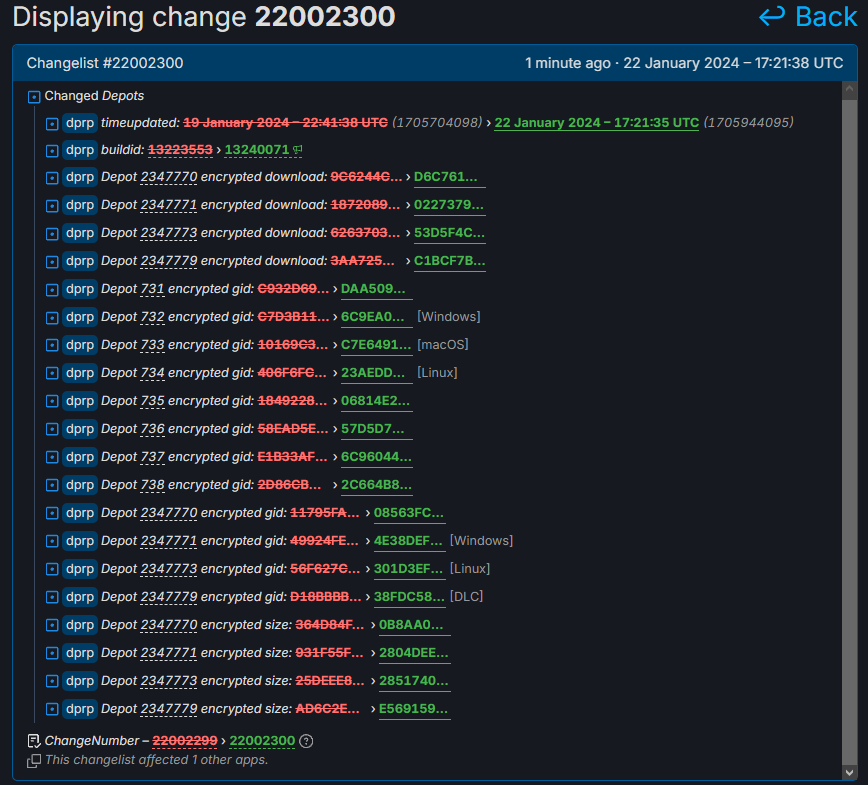Click the [DLC] label on Depot 2347779 row
The image size is (868, 785).
467,596
